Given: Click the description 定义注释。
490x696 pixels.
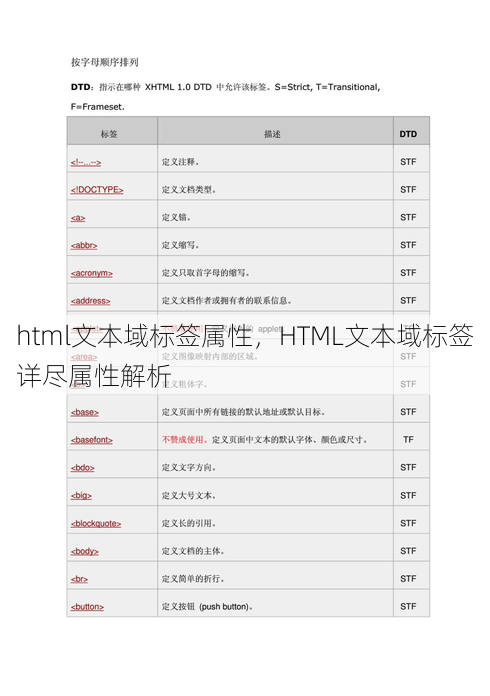Looking at the screenshot, I should tap(180, 162).
